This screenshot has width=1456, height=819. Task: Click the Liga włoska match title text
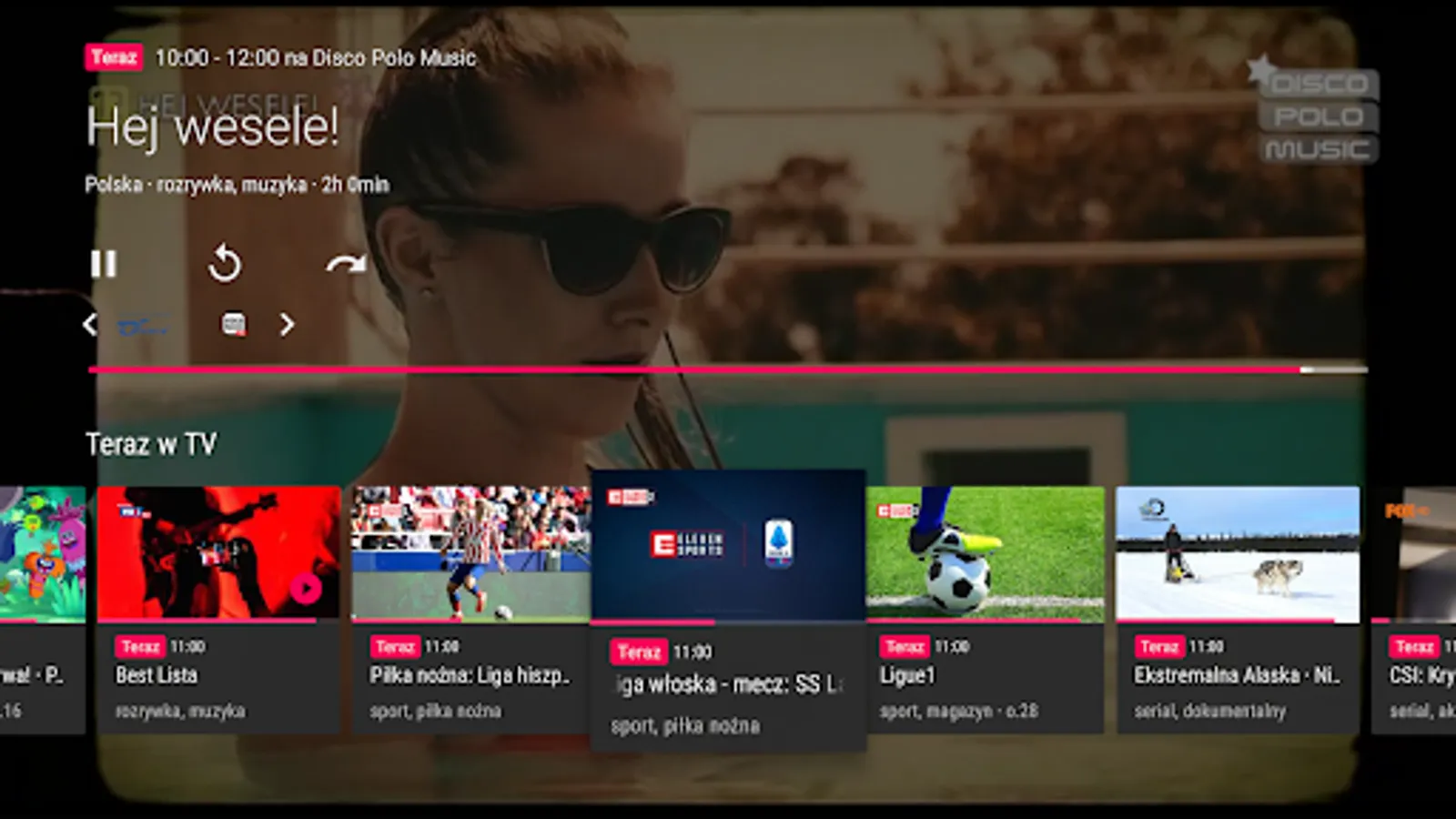pyautogui.click(x=728, y=684)
